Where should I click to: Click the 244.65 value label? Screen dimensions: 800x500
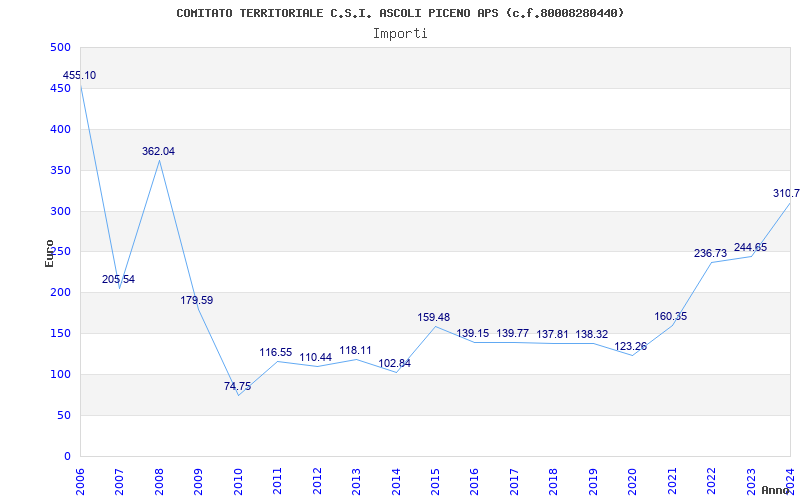750,247
